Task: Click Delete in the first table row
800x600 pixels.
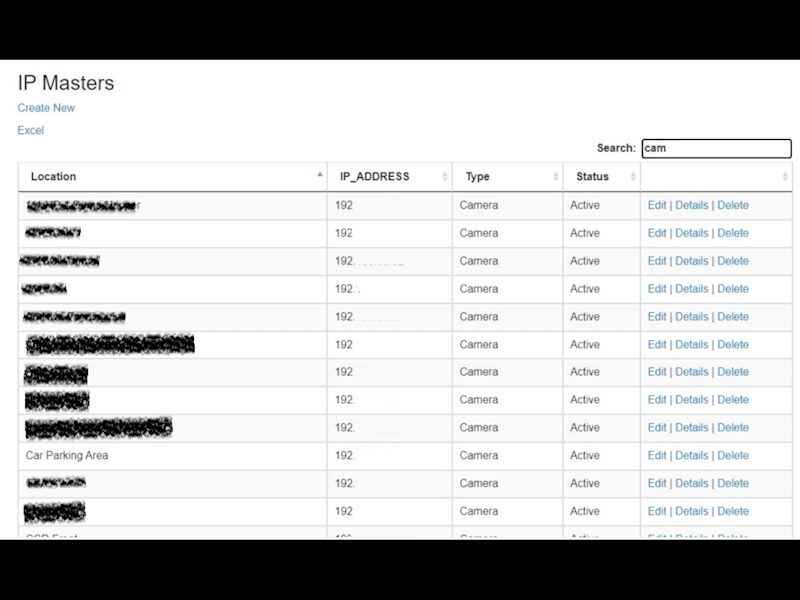Action: pyautogui.click(x=733, y=205)
